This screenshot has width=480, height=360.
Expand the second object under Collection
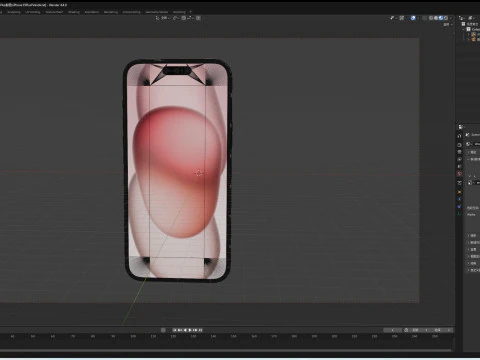(468, 39)
